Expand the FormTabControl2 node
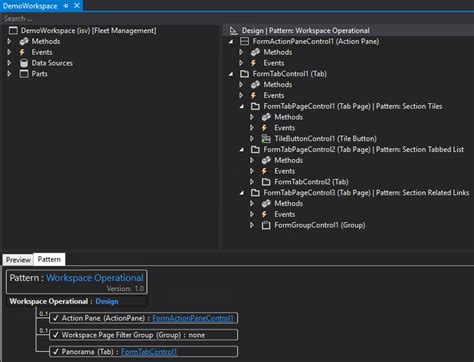This screenshot has height=362, width=474. 252,182
